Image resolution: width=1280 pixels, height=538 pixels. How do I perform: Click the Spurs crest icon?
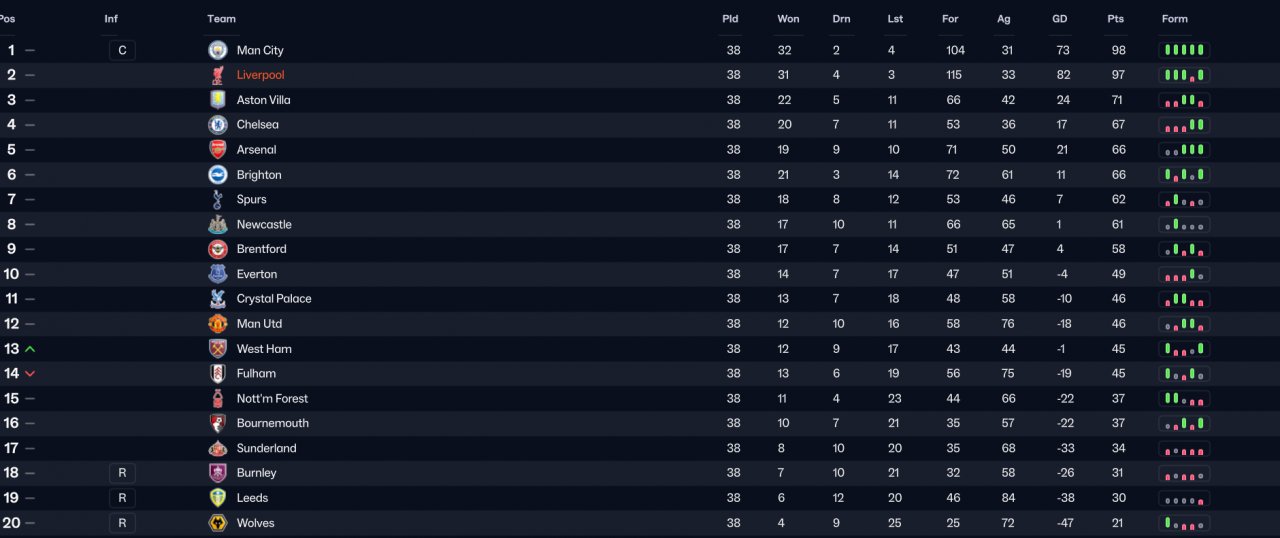[217, 199]
